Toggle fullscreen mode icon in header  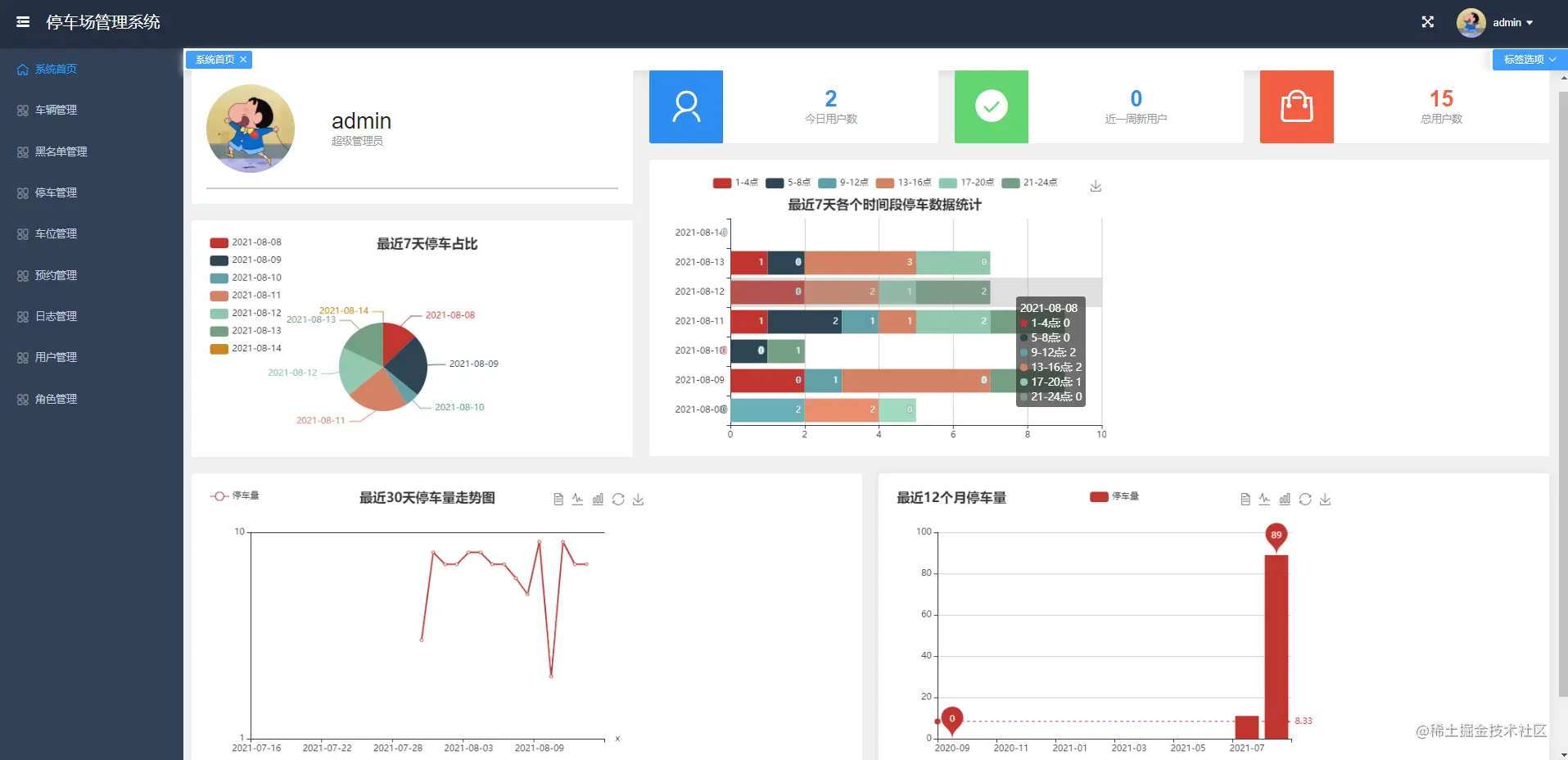[1427, 22]
